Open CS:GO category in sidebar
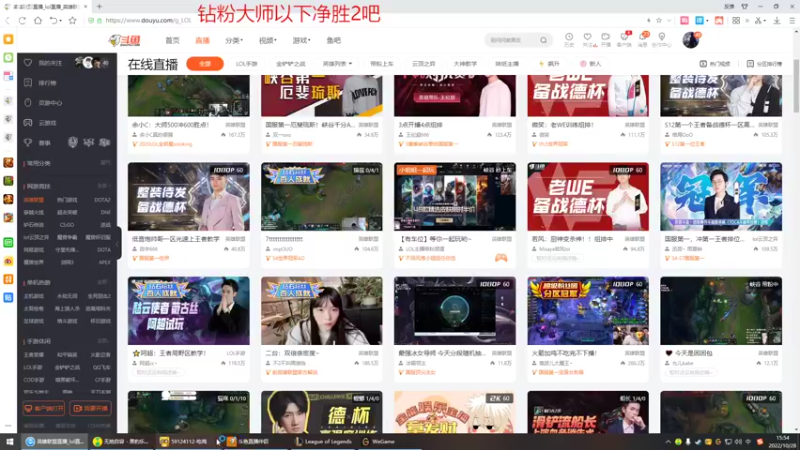This screenshot has width=800, height=450. point(67,225)
